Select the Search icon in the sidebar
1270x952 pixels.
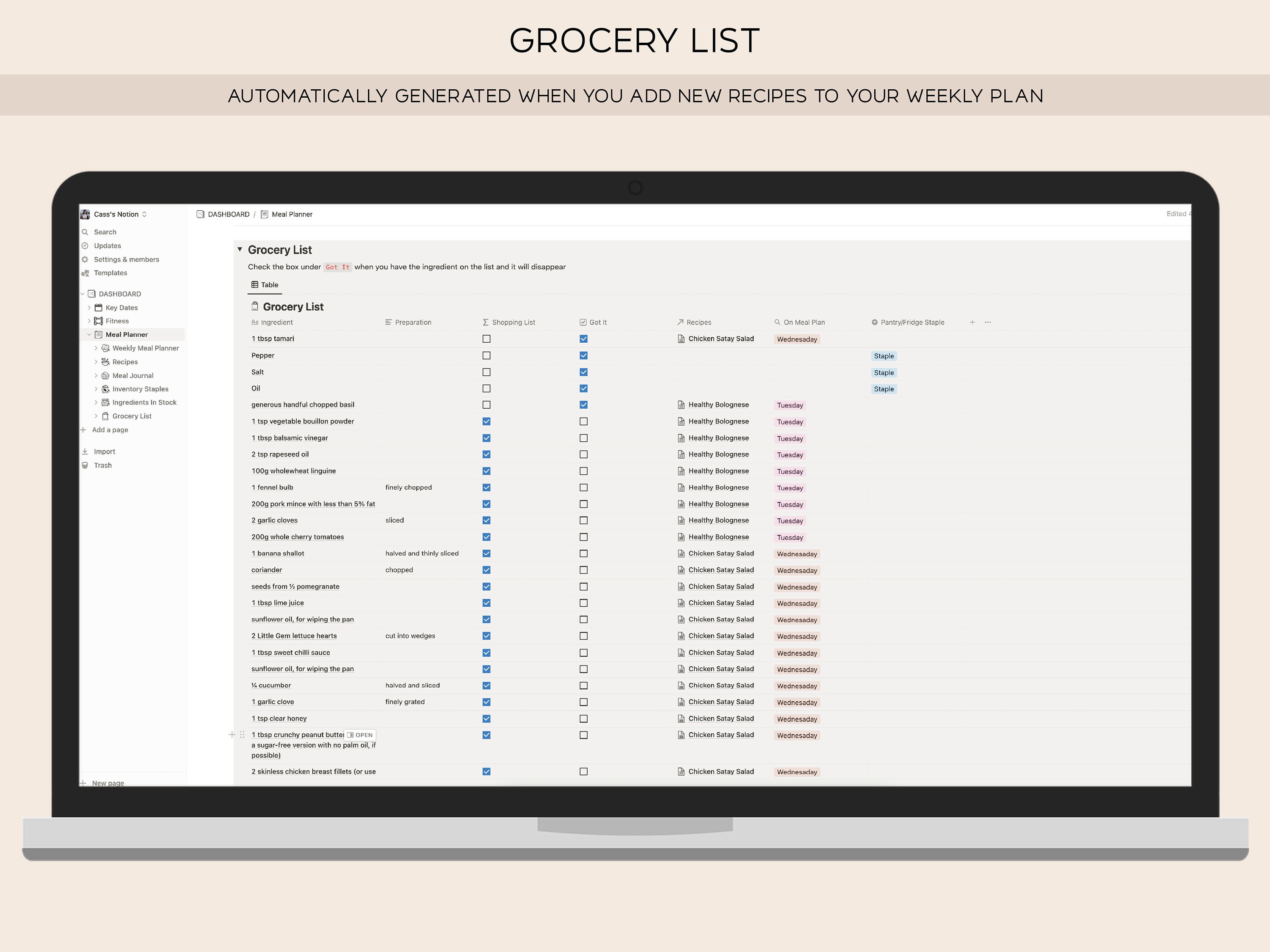pyautogui.click(x=86, y=232)
